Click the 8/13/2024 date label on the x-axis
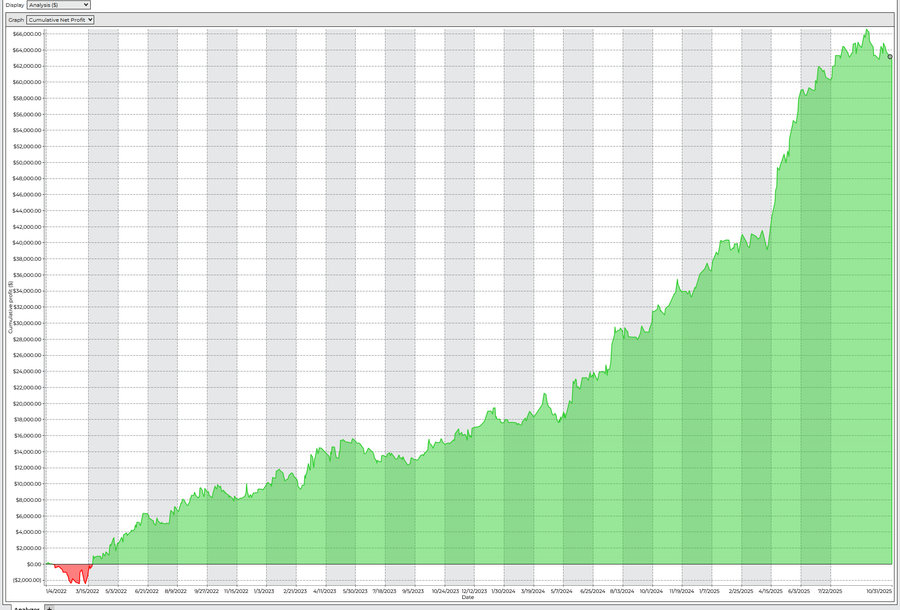This screenshot has height=610, width=900. [x=621, y=590]
